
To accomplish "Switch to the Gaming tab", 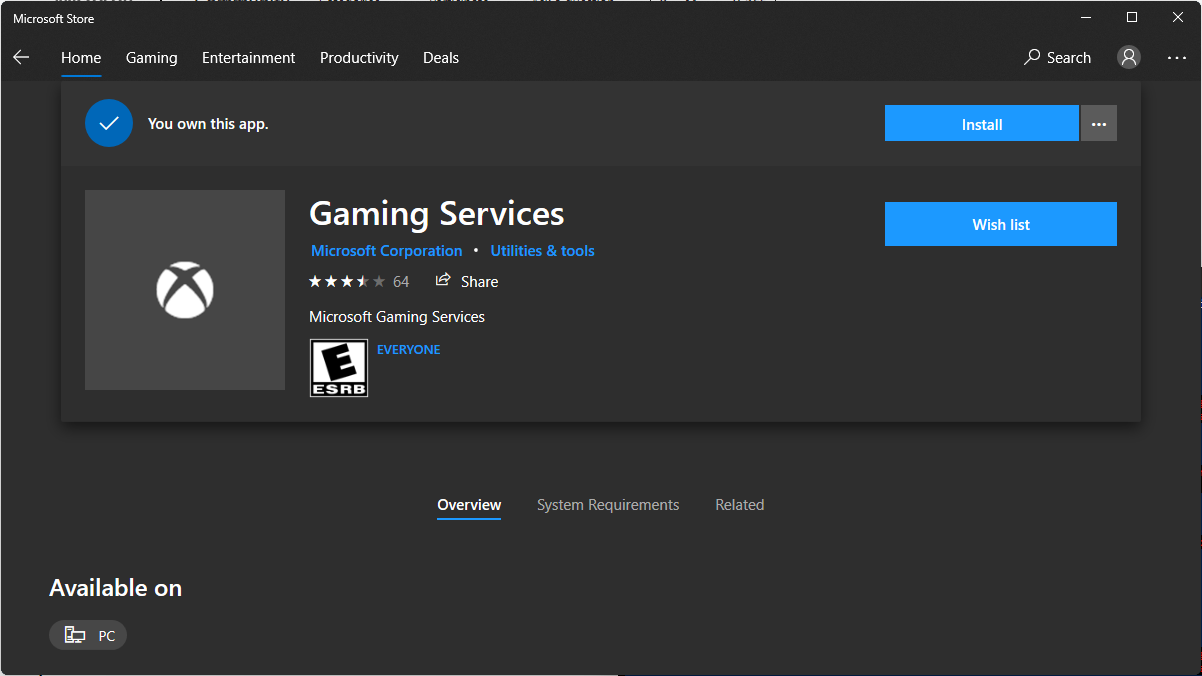I will 152,58.
